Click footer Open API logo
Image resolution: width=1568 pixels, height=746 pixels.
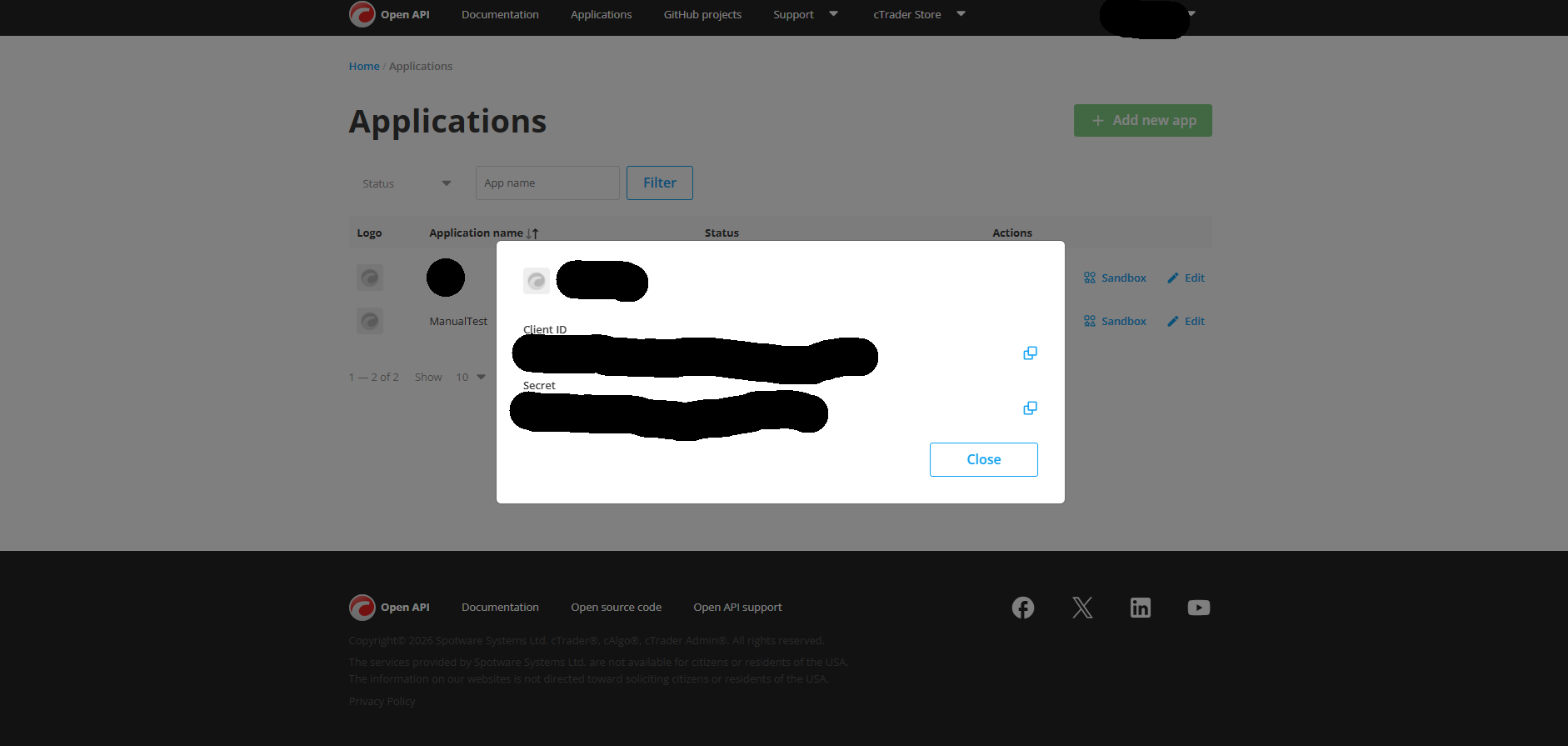(x=389, y=608)
